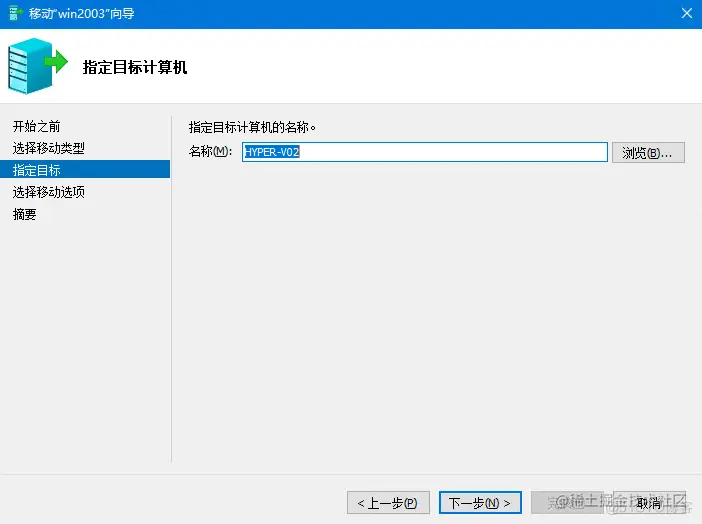Click the 名称 input field with HYPER-V02

pos(424,152)
